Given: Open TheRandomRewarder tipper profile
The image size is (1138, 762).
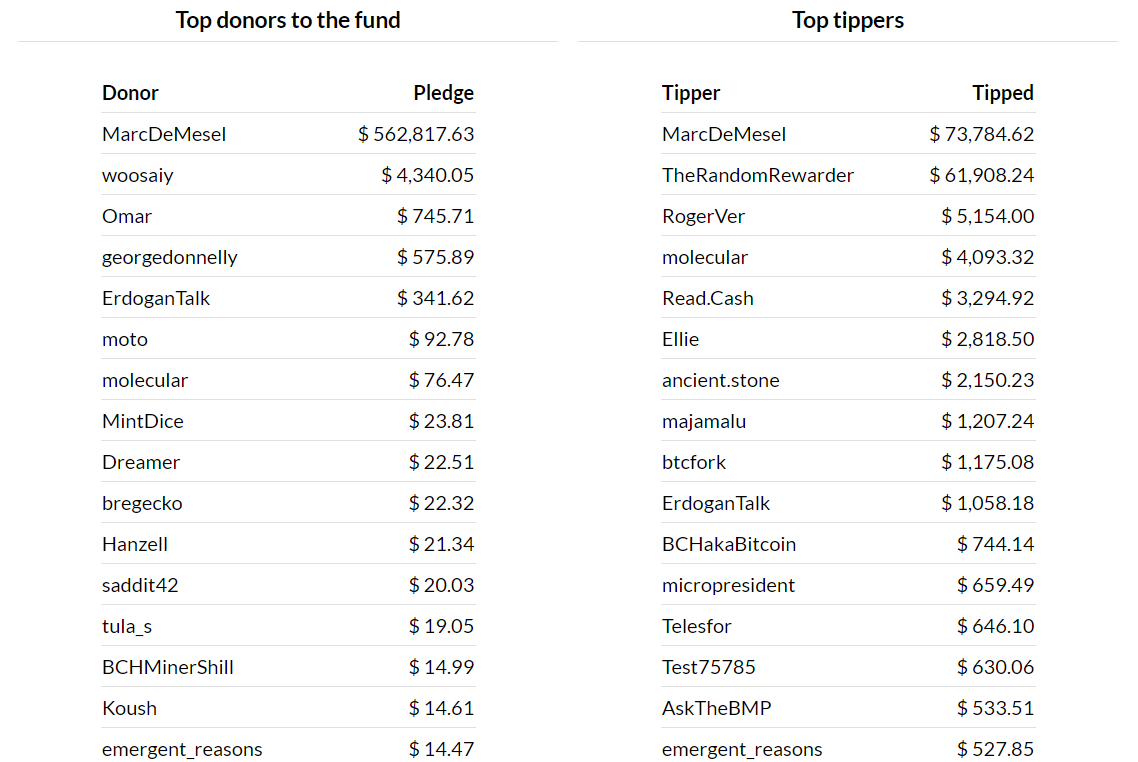Looking at the screenshot, I should click(758, 175).
